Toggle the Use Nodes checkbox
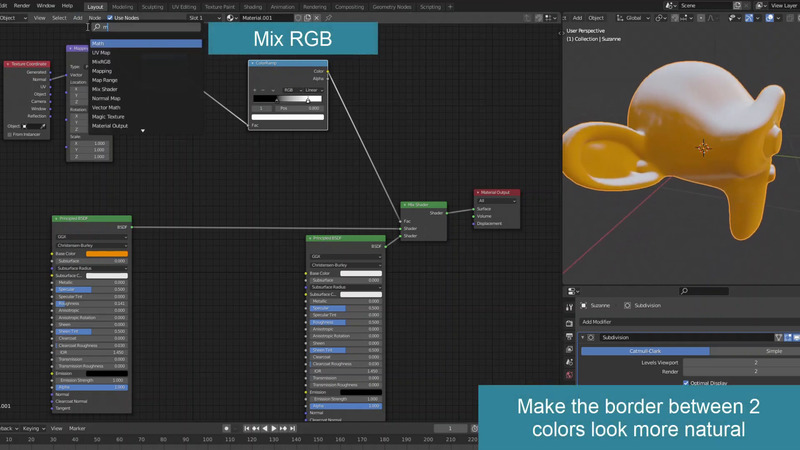Image resolution: width=800 pixels, height=450 pixels. tap(110, 18)
